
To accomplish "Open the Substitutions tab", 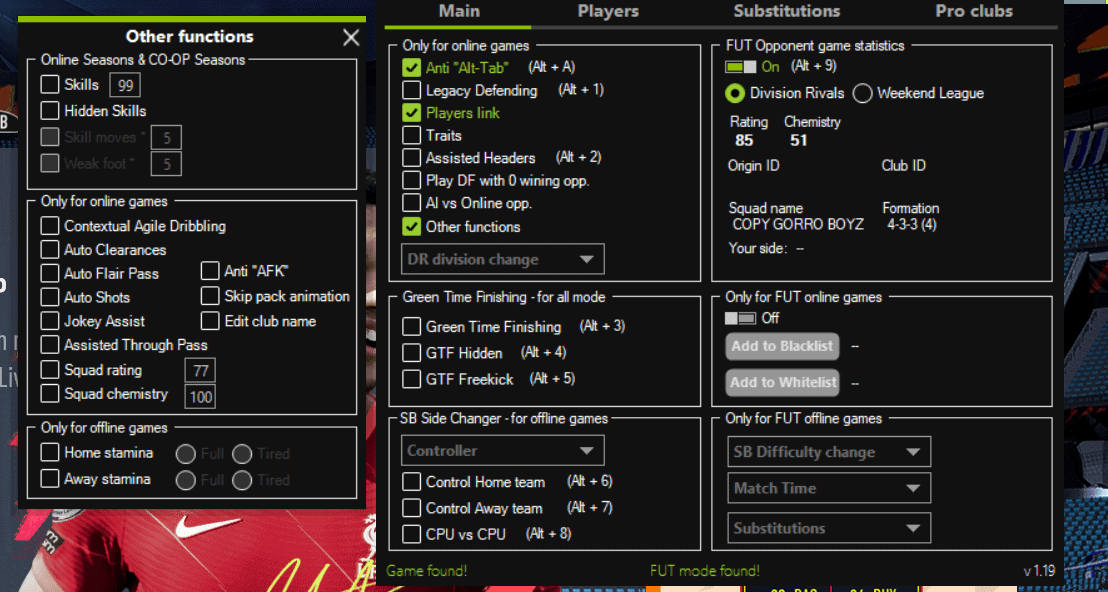I will [x=786, y=11].
